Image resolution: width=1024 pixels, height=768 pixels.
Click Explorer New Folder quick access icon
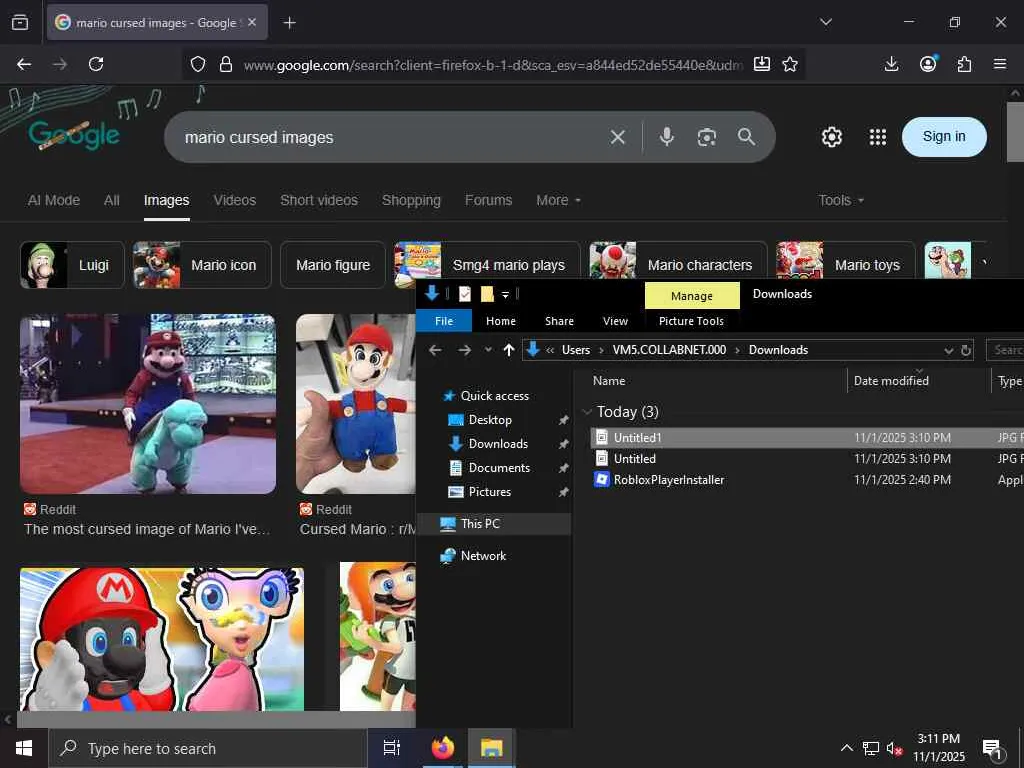[x=487, y=295]
